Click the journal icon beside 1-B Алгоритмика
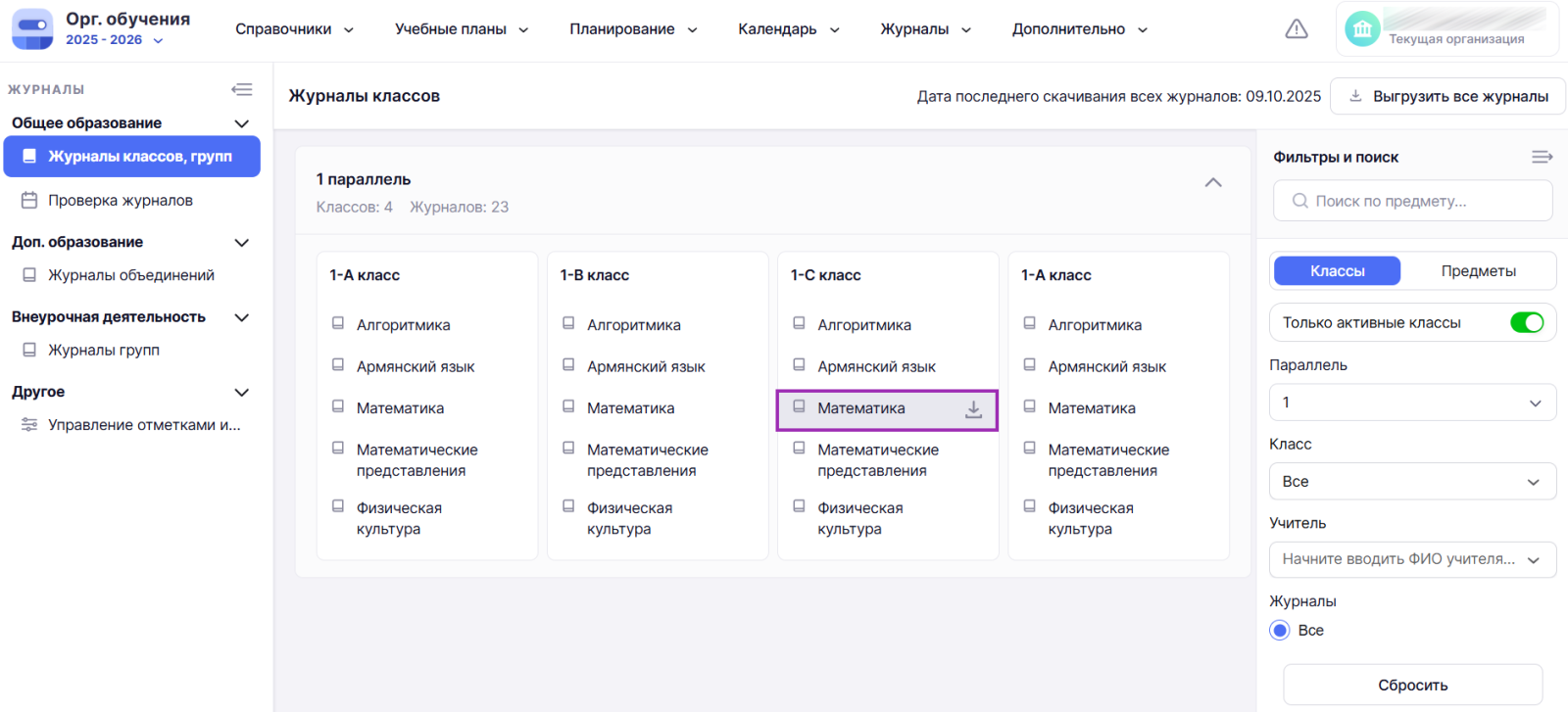The image size is (1568, 712). (x=568, y=323)
